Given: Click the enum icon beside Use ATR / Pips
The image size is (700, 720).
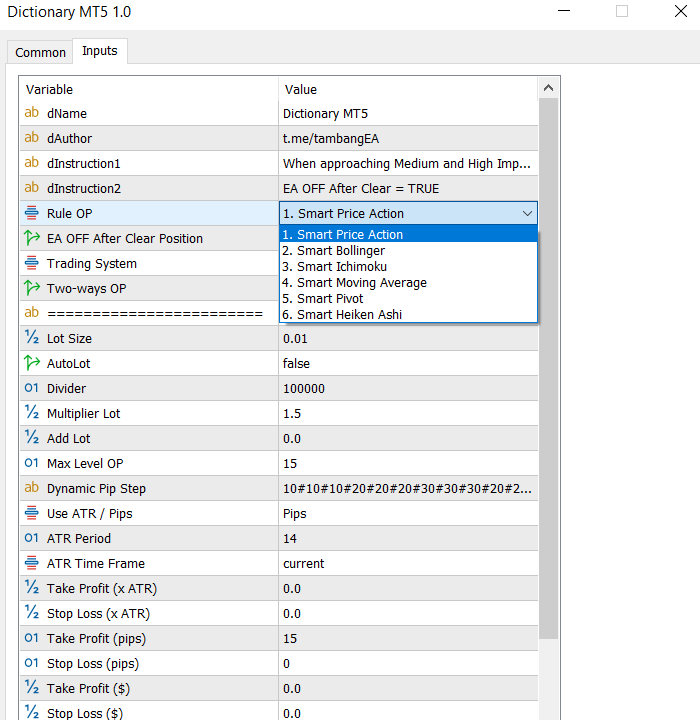Looking at the screenshot, I should click(x=31, y=513).
